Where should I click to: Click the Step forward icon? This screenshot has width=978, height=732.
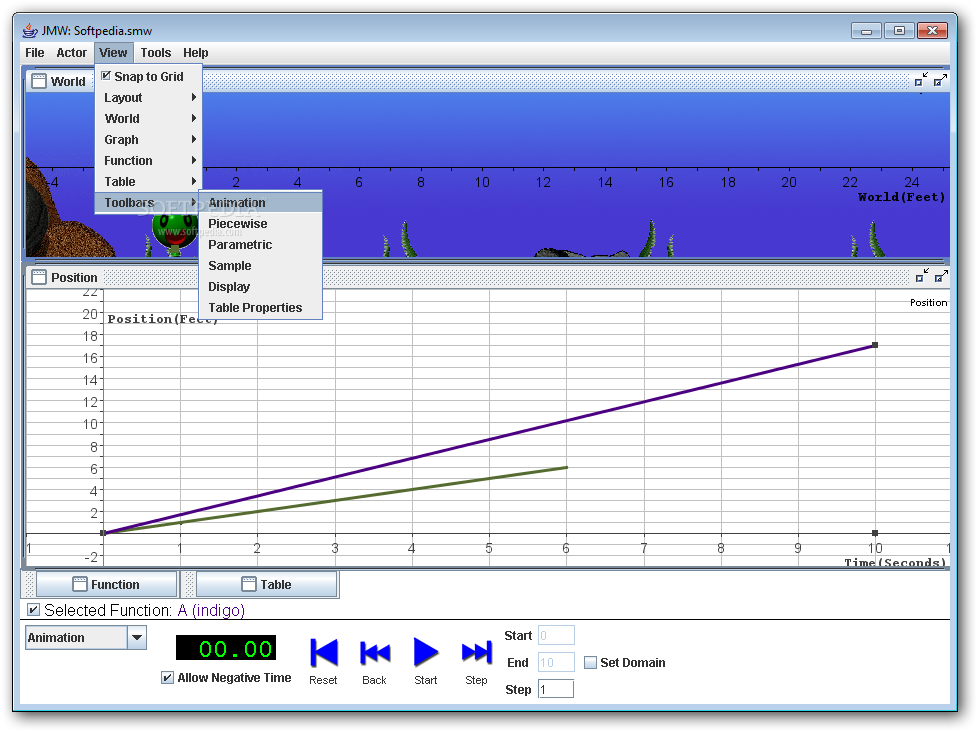tap(477, 652)
